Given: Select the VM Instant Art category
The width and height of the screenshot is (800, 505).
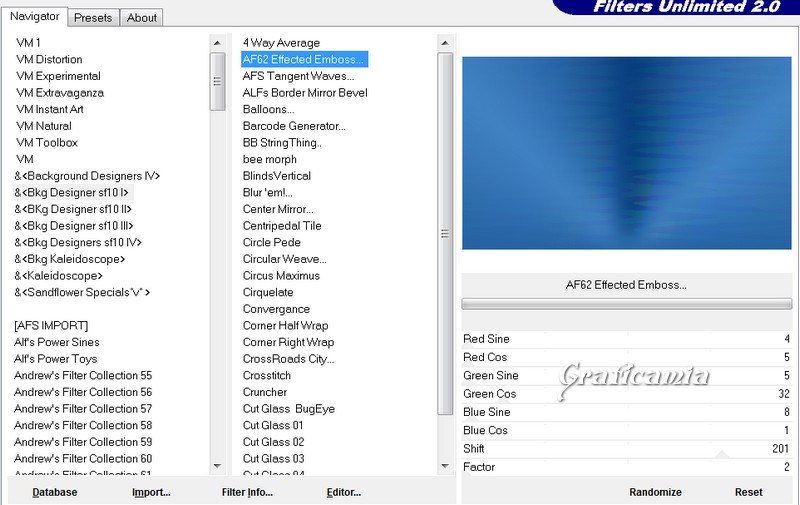Looking at the screenshot, I should (49, 109).
